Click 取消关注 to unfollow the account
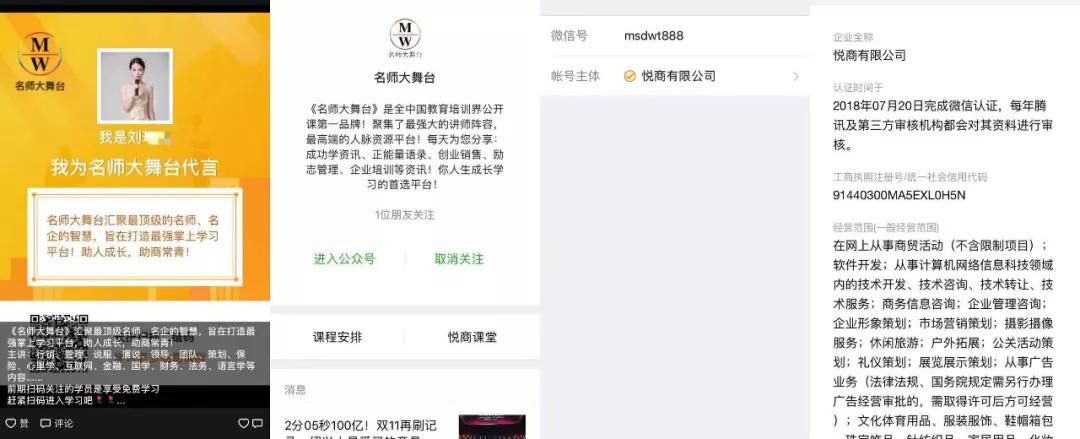 click(x=459, y=259)
